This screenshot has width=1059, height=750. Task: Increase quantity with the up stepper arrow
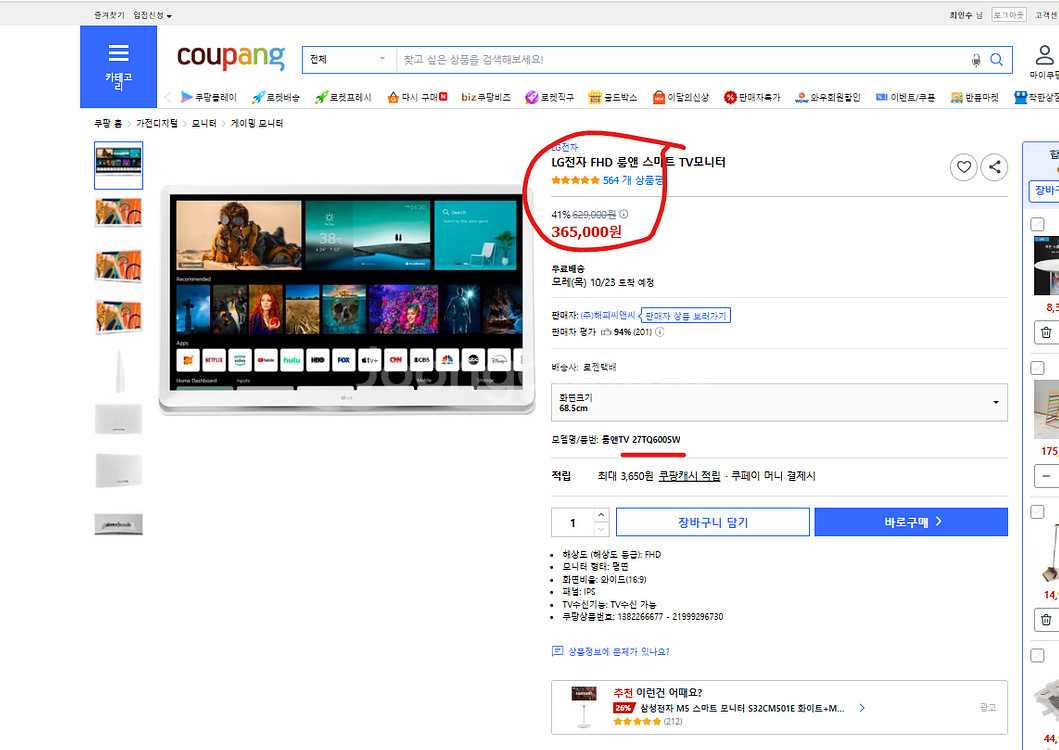click(601, 515)
